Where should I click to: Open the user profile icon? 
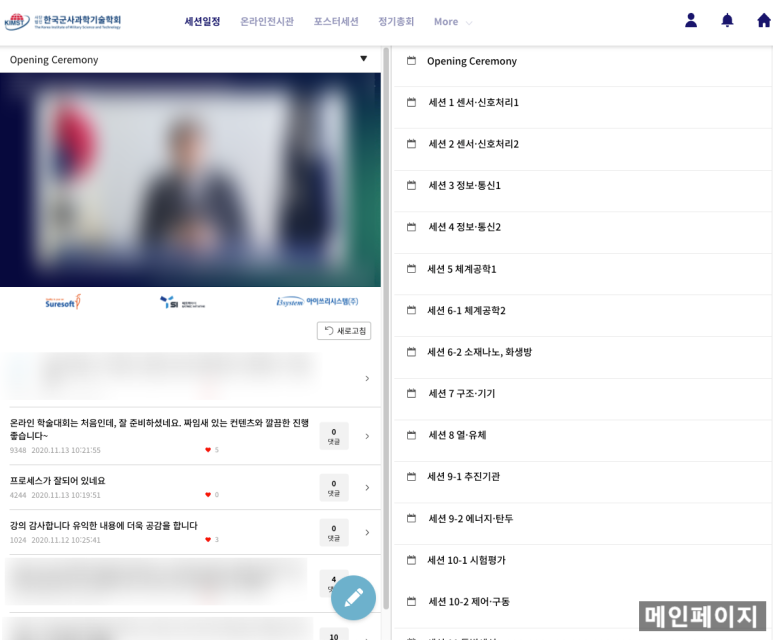point(691,20)
